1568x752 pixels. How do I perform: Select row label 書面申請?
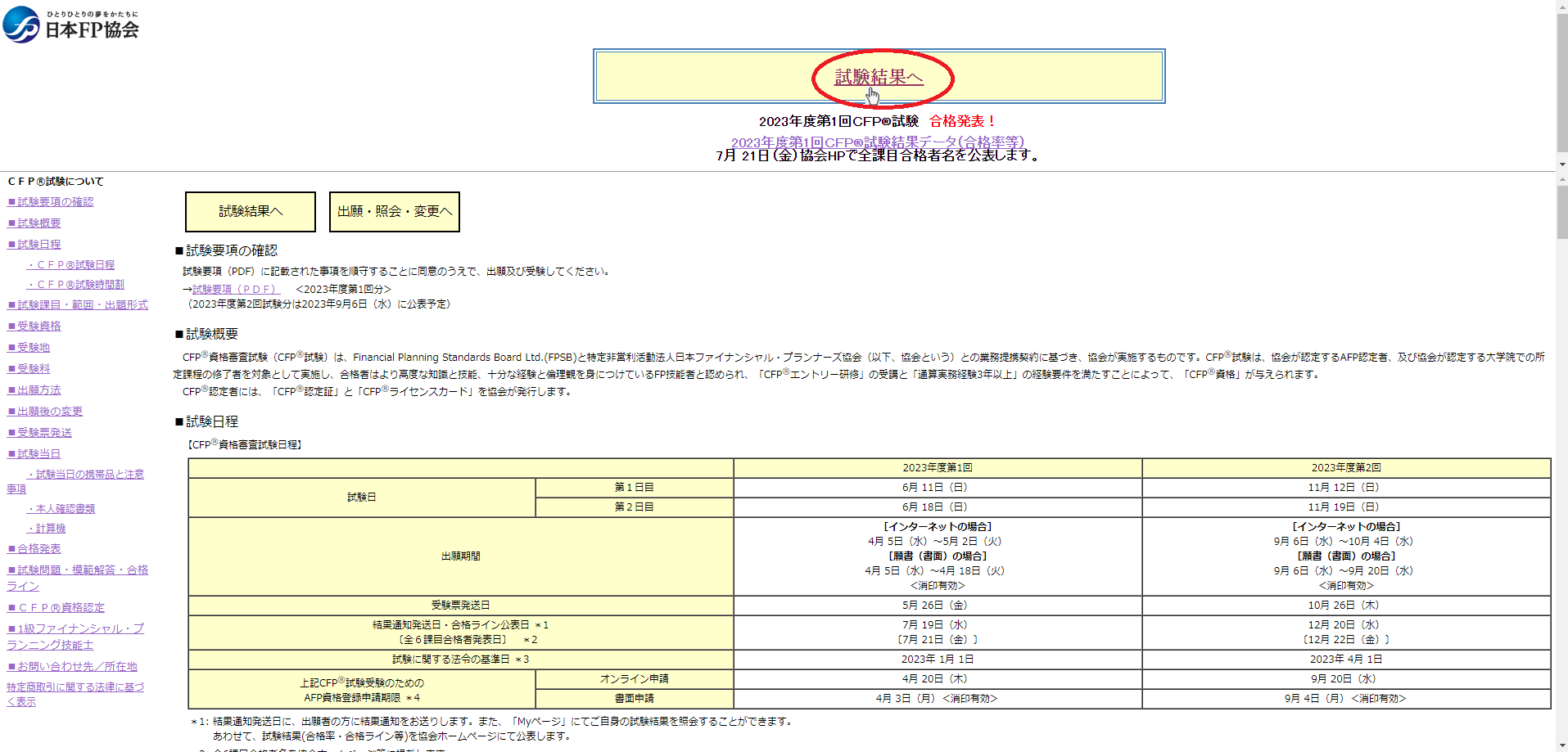coord(634,699)
